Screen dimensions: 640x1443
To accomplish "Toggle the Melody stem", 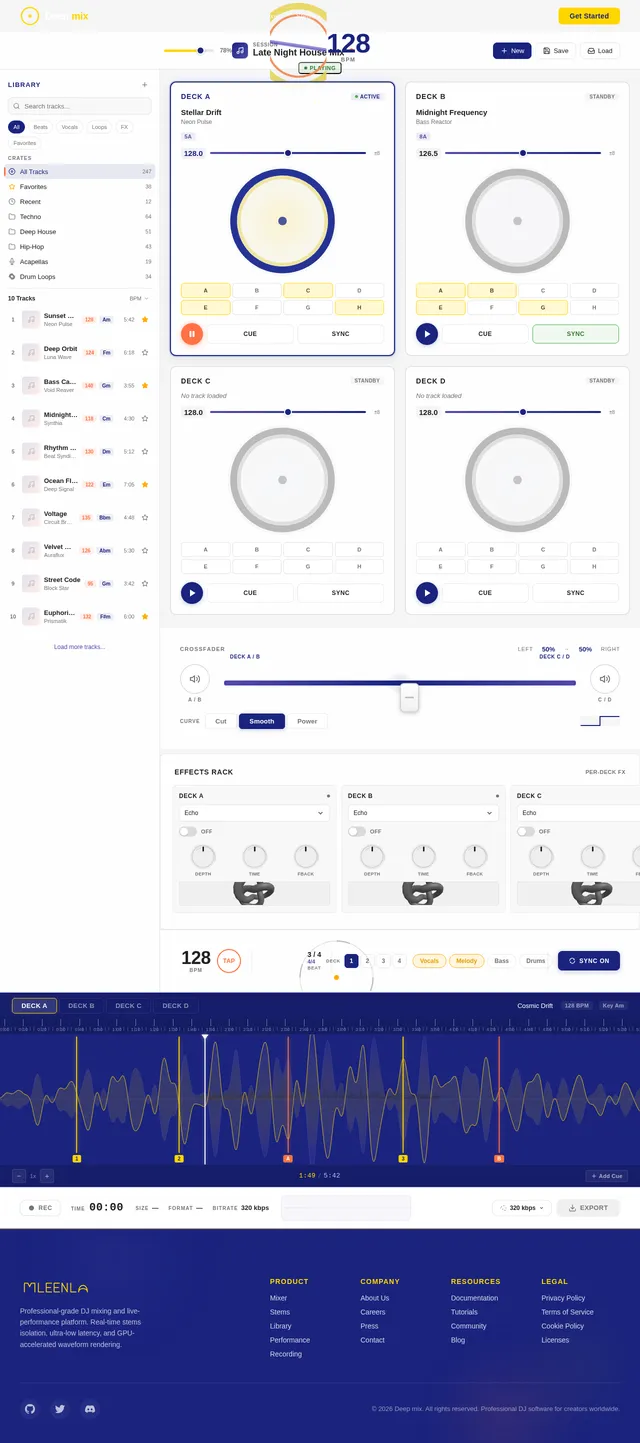I will 467,961.
